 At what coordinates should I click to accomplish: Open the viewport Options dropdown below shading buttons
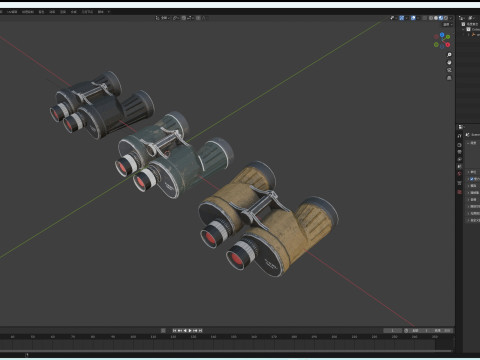click(447, 25)
